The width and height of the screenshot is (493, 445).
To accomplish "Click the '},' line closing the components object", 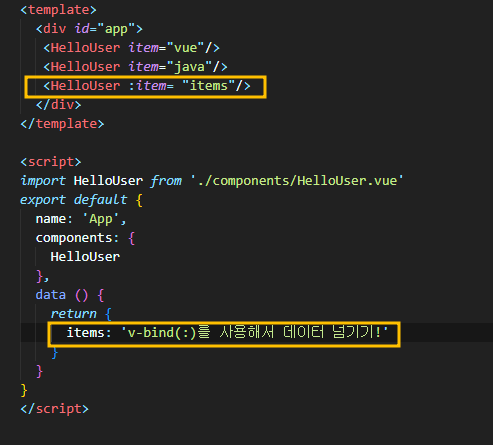I will [42, 276].
